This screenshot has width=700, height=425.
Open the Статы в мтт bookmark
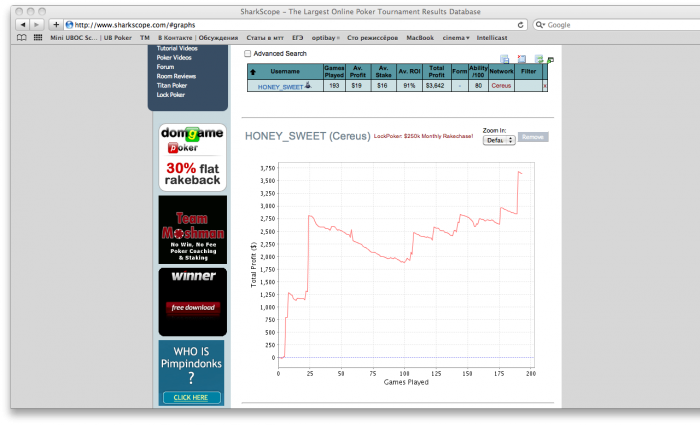click(x=265, y=38)
